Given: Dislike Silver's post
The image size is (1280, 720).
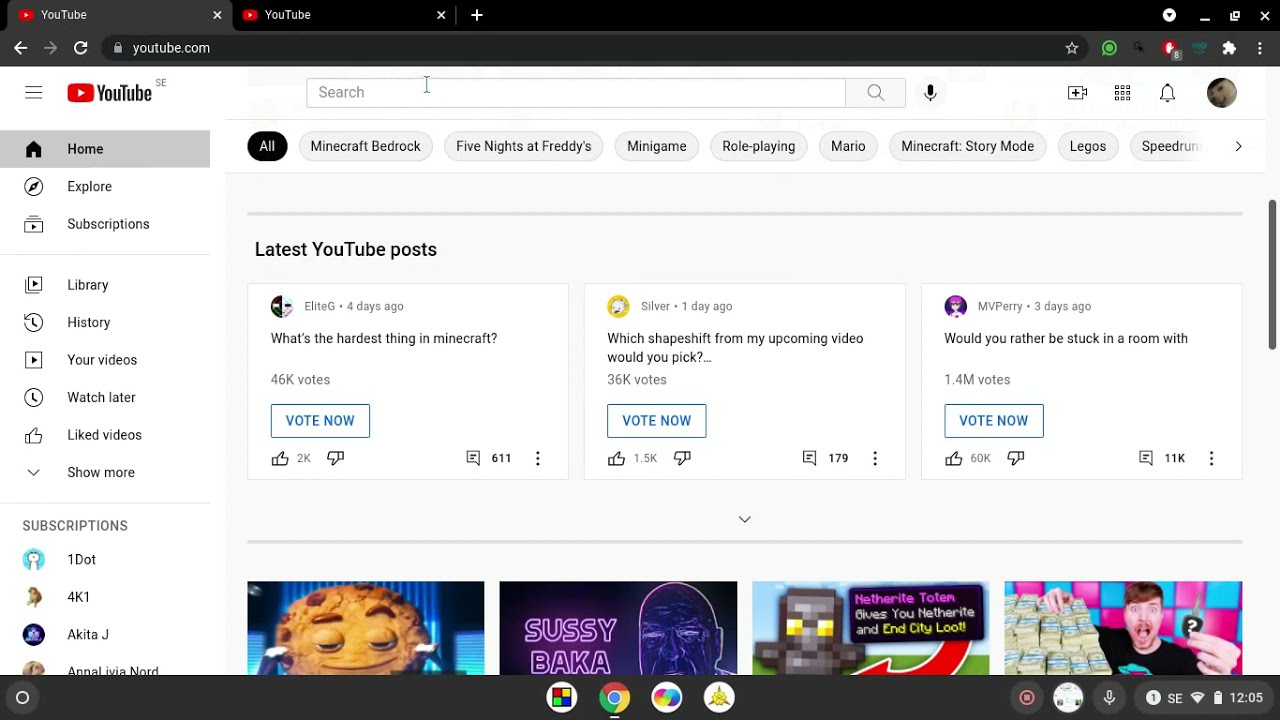Looking at the screenshot, I should pos(682,458).
